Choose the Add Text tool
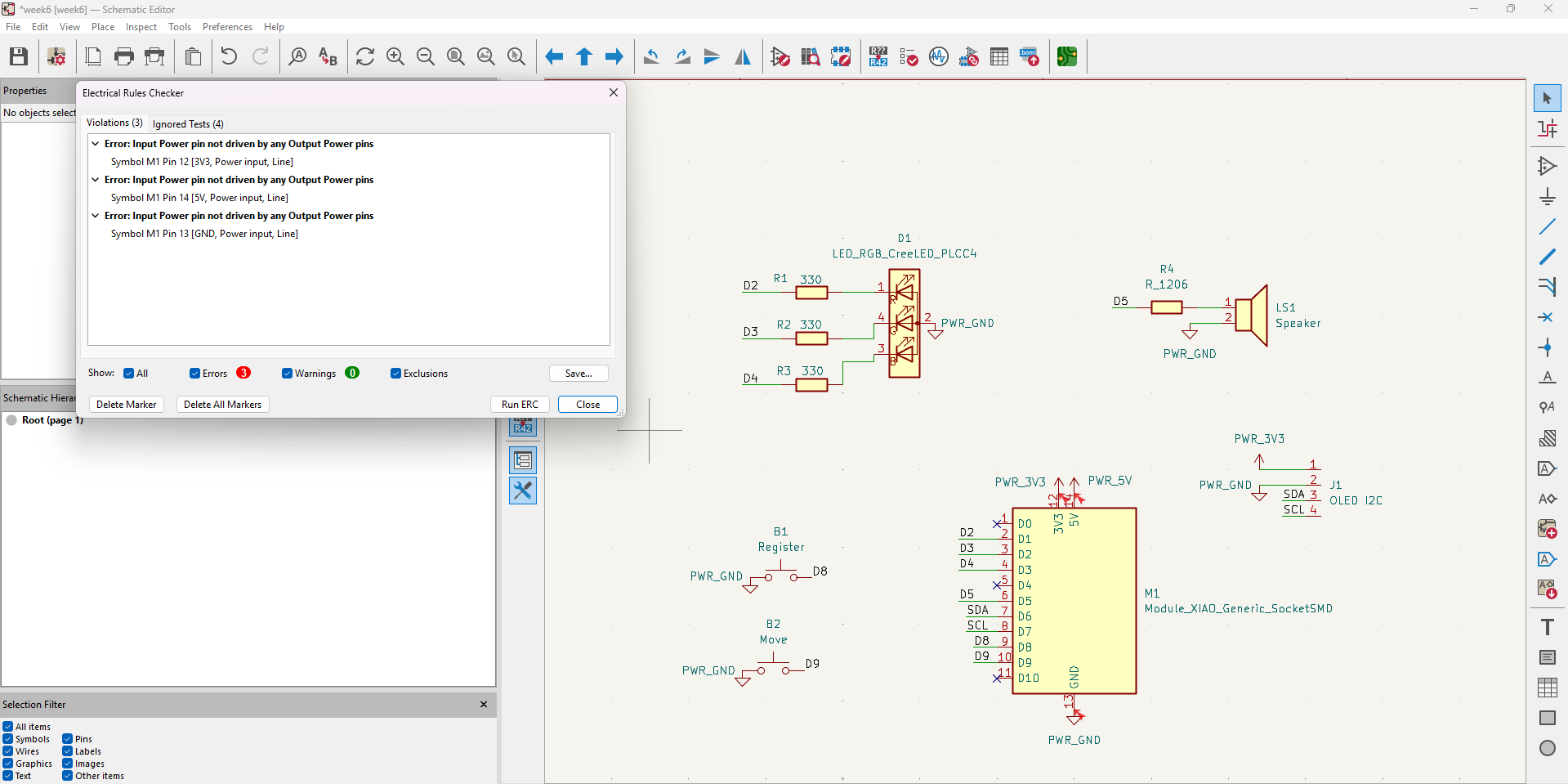The image size is (1568, 784). pos(1547,627)
